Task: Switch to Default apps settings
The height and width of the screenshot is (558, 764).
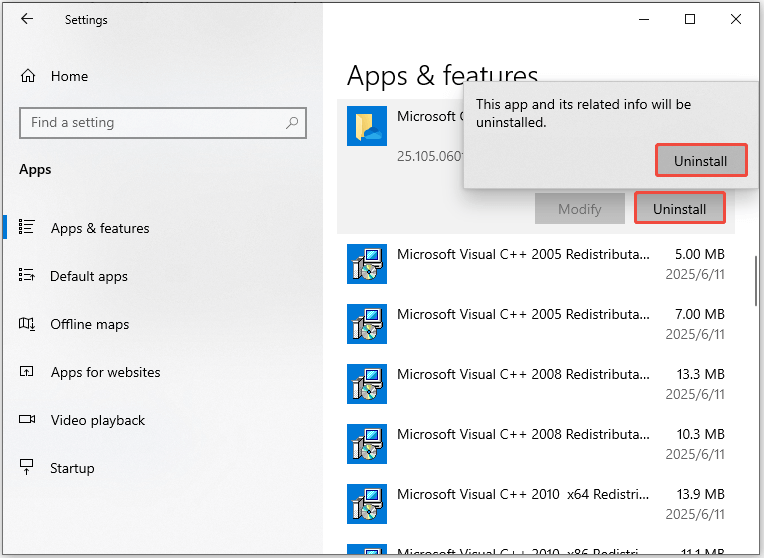Action: pos(162,276)
